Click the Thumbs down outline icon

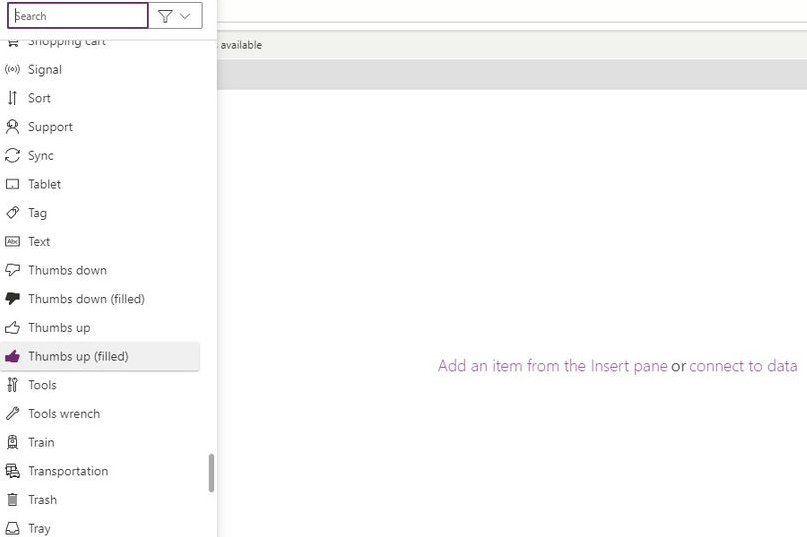tap(12, 270)
